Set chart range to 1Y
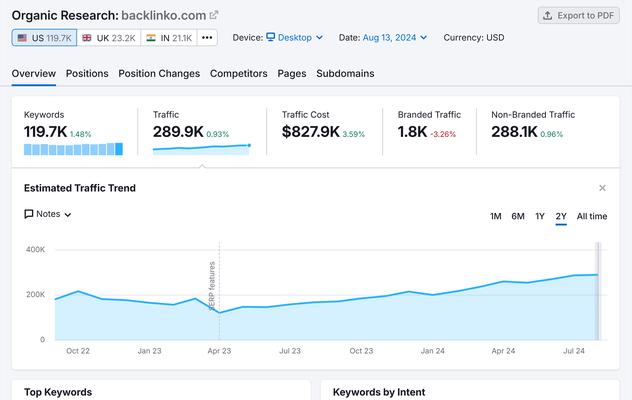The width and height of the screenshot is (632, 400). (x=540, y=216)
